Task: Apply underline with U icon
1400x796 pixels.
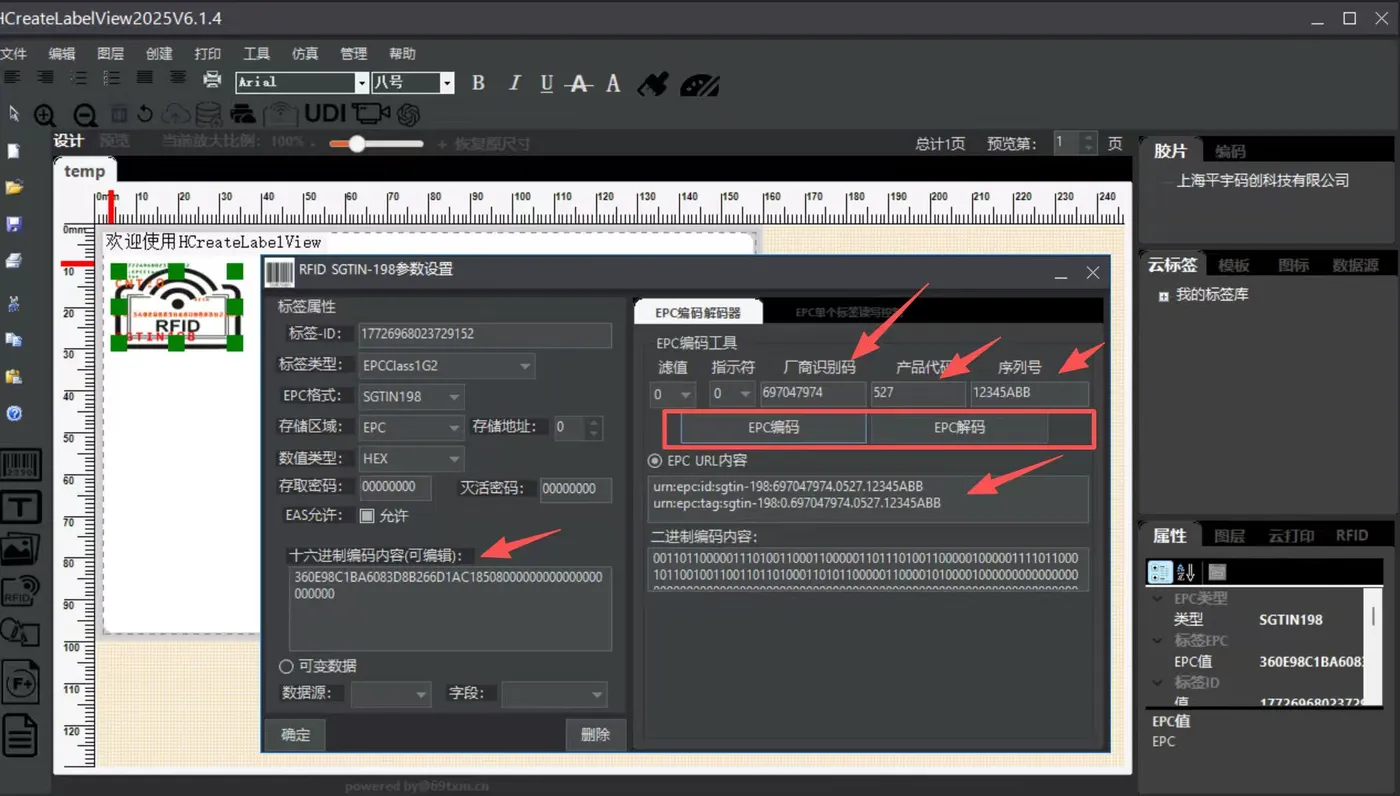Action: click(546, 83)
